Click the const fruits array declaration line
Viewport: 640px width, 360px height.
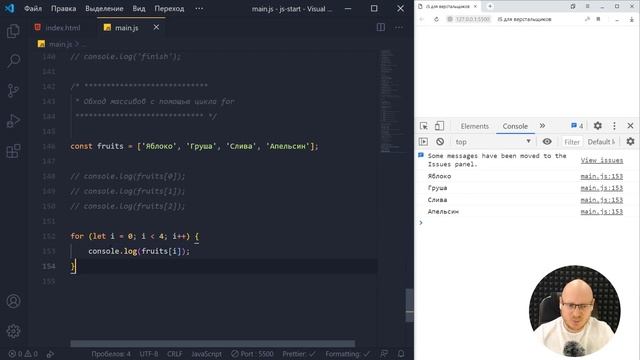[x=194, y=146]
